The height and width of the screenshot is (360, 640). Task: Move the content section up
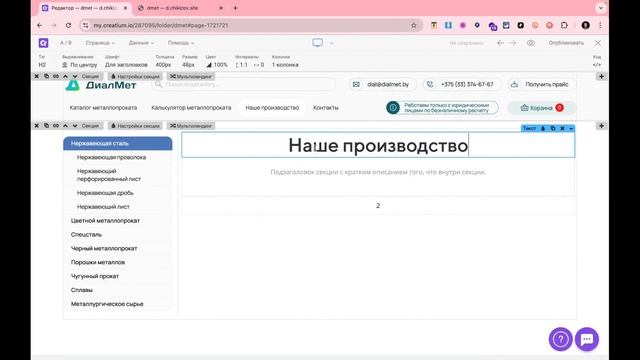(x=65, y=126)
